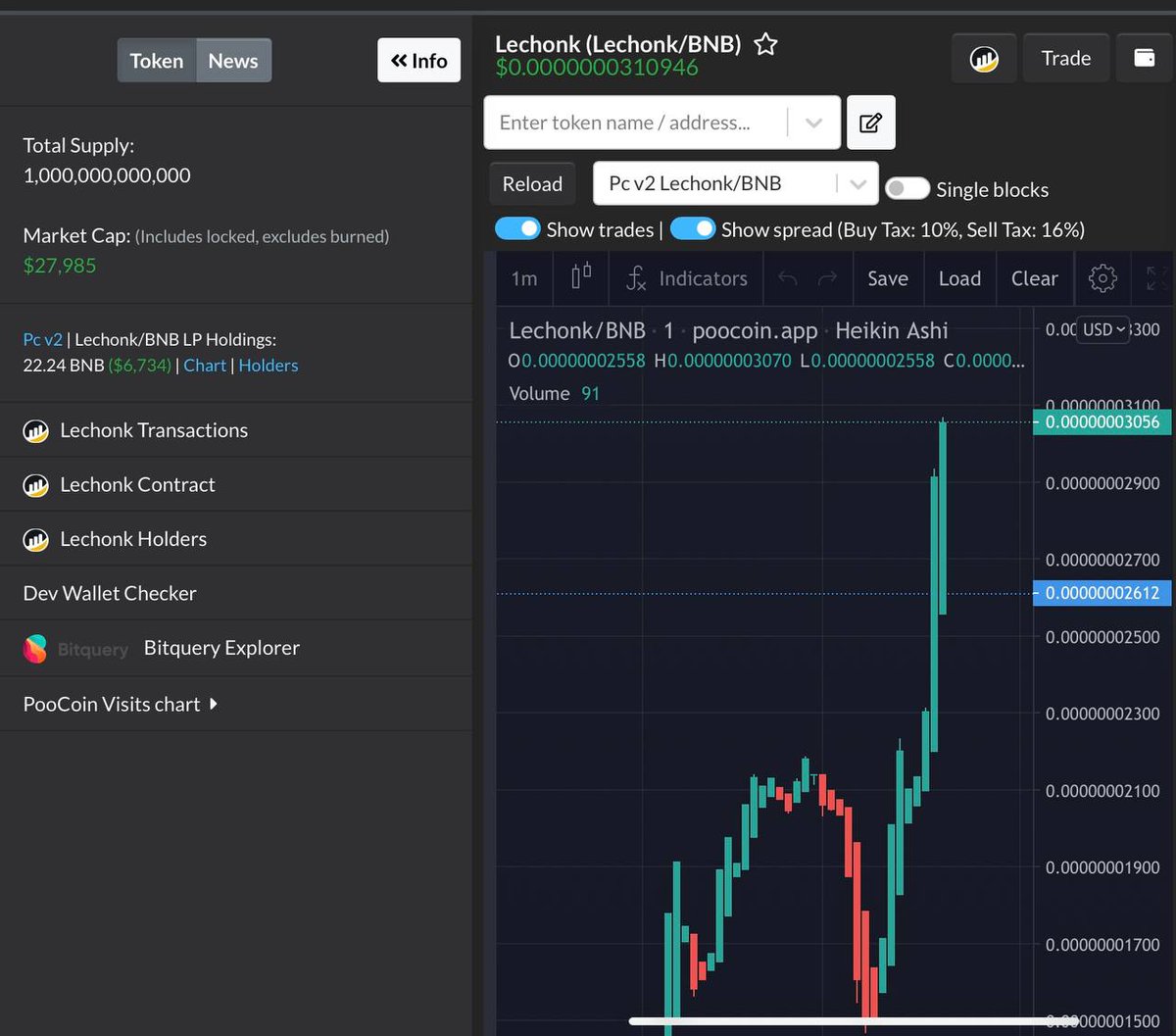Click the Trade button
The width and height of the screenshot is (1176, 1036).
coord(1066,59)
